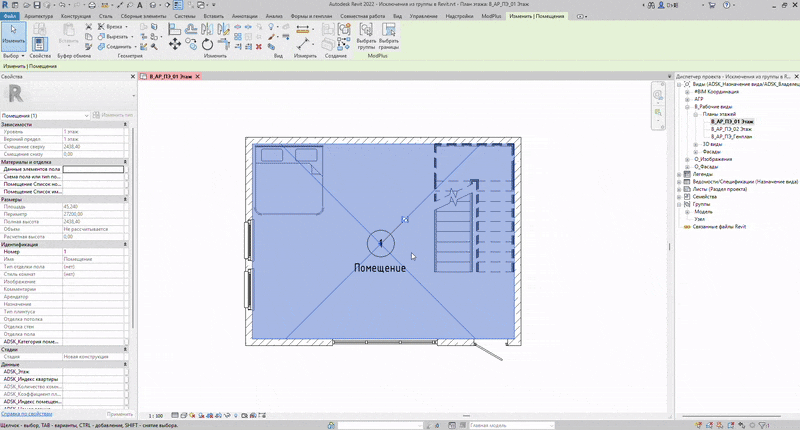Screen dimensions: 800x430
Task: Toggle checkbox next to ADSK_Индекс квартиры
Action: (x=127, y=379)
